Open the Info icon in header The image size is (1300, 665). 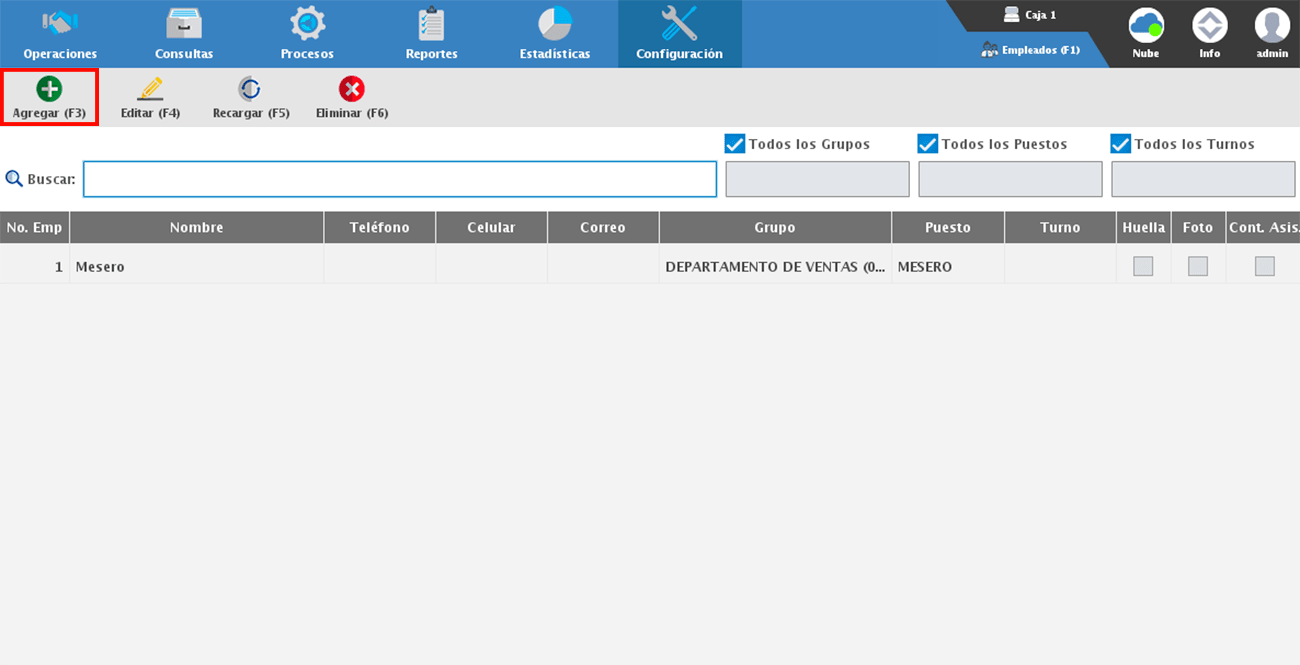1210,25
